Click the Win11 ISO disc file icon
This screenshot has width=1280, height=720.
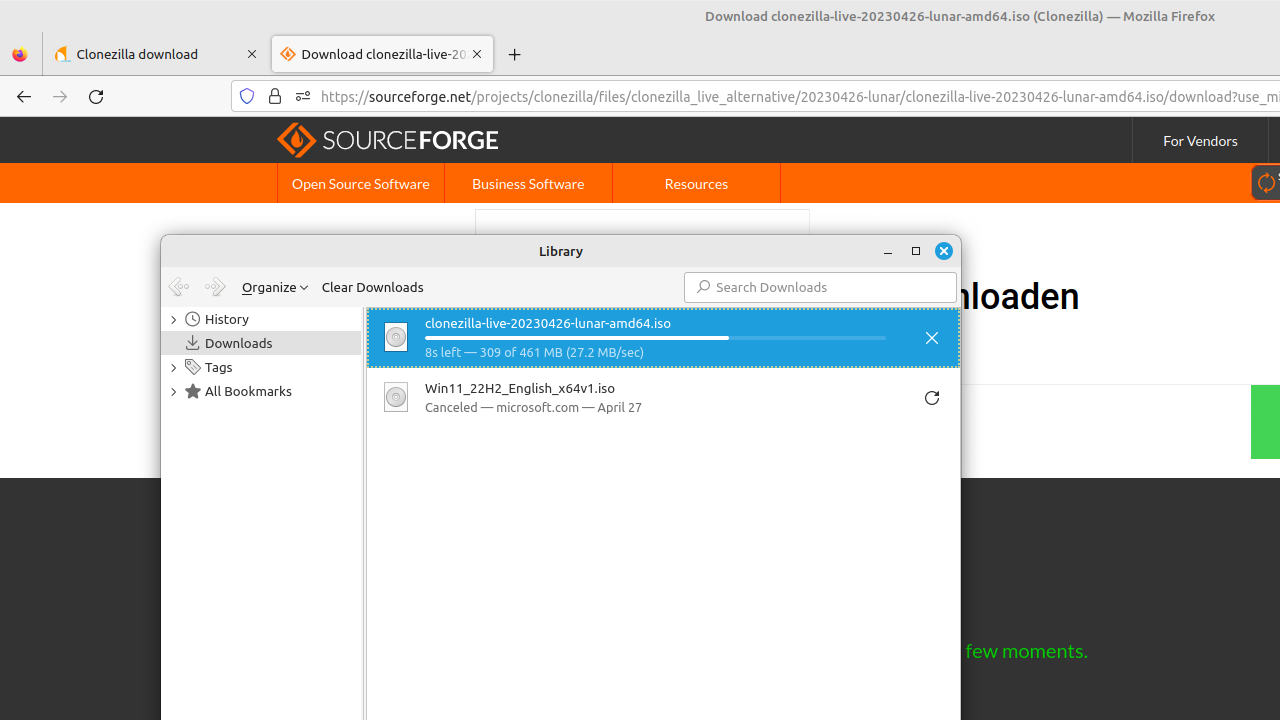pyautogui.click(x=396, y=397)
